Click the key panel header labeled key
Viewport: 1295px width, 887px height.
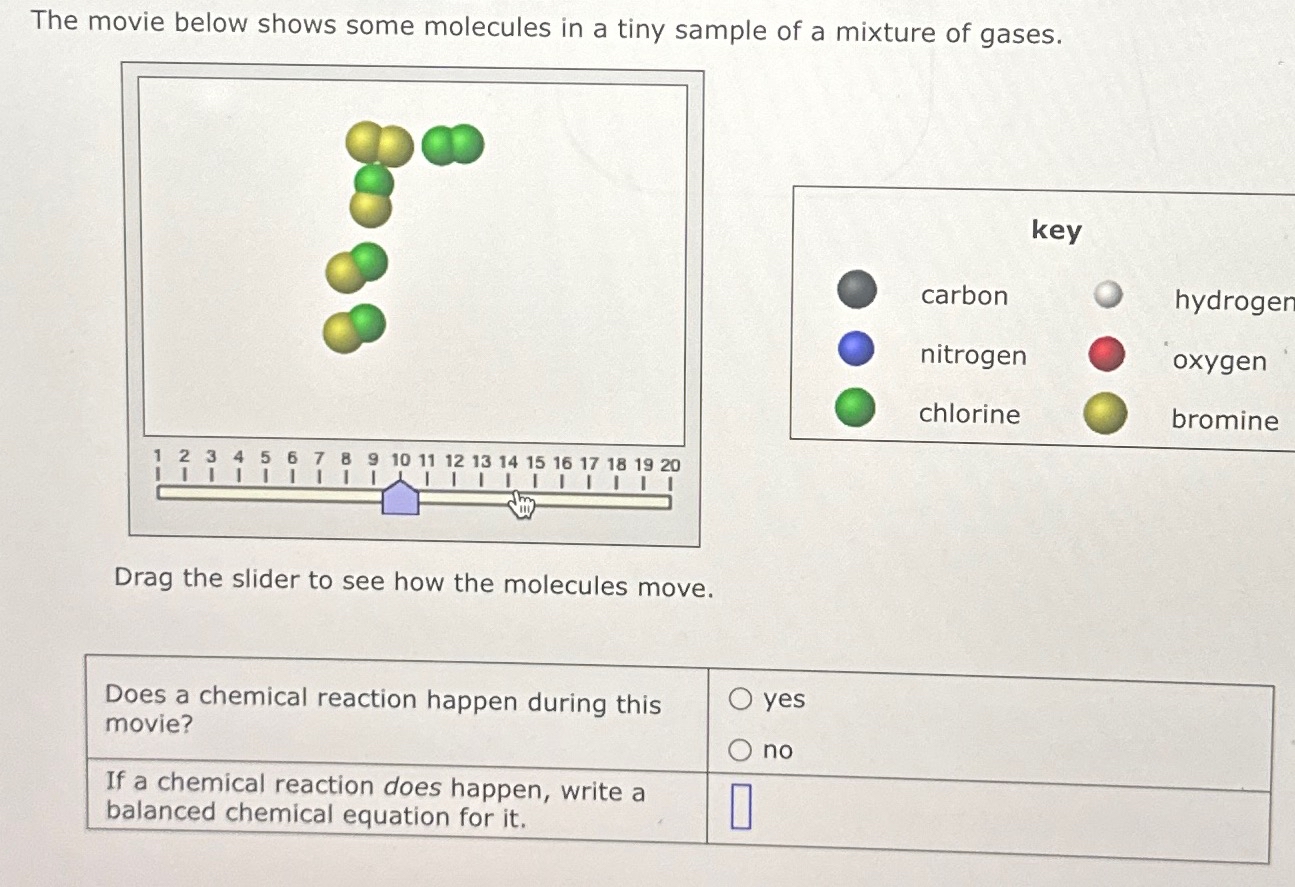tap(1055, 231)
